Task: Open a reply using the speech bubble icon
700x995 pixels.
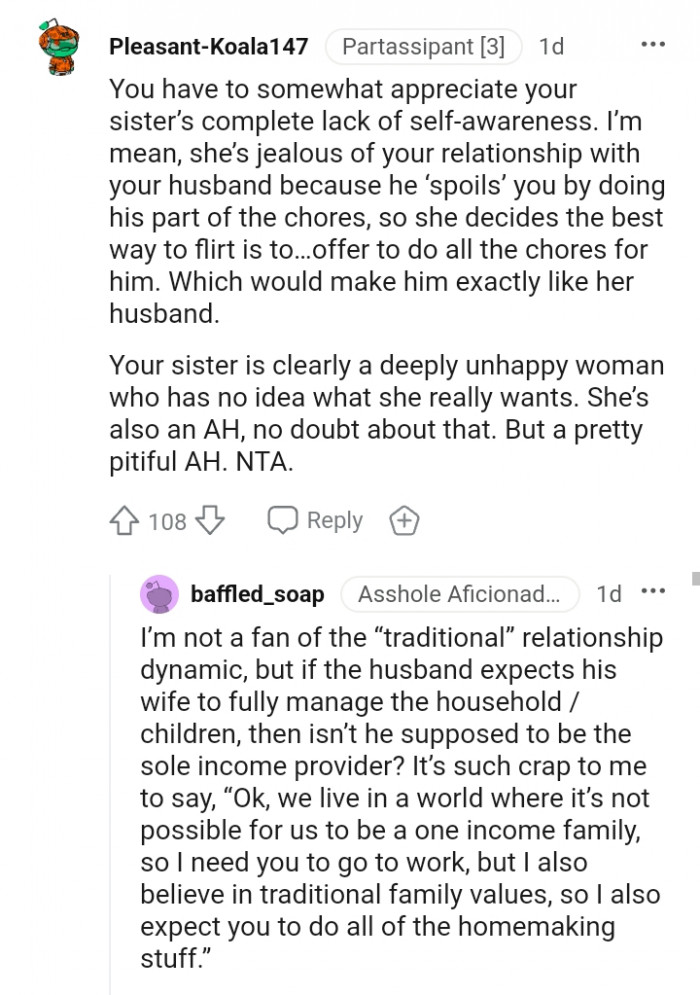Action: pos(283,520)
